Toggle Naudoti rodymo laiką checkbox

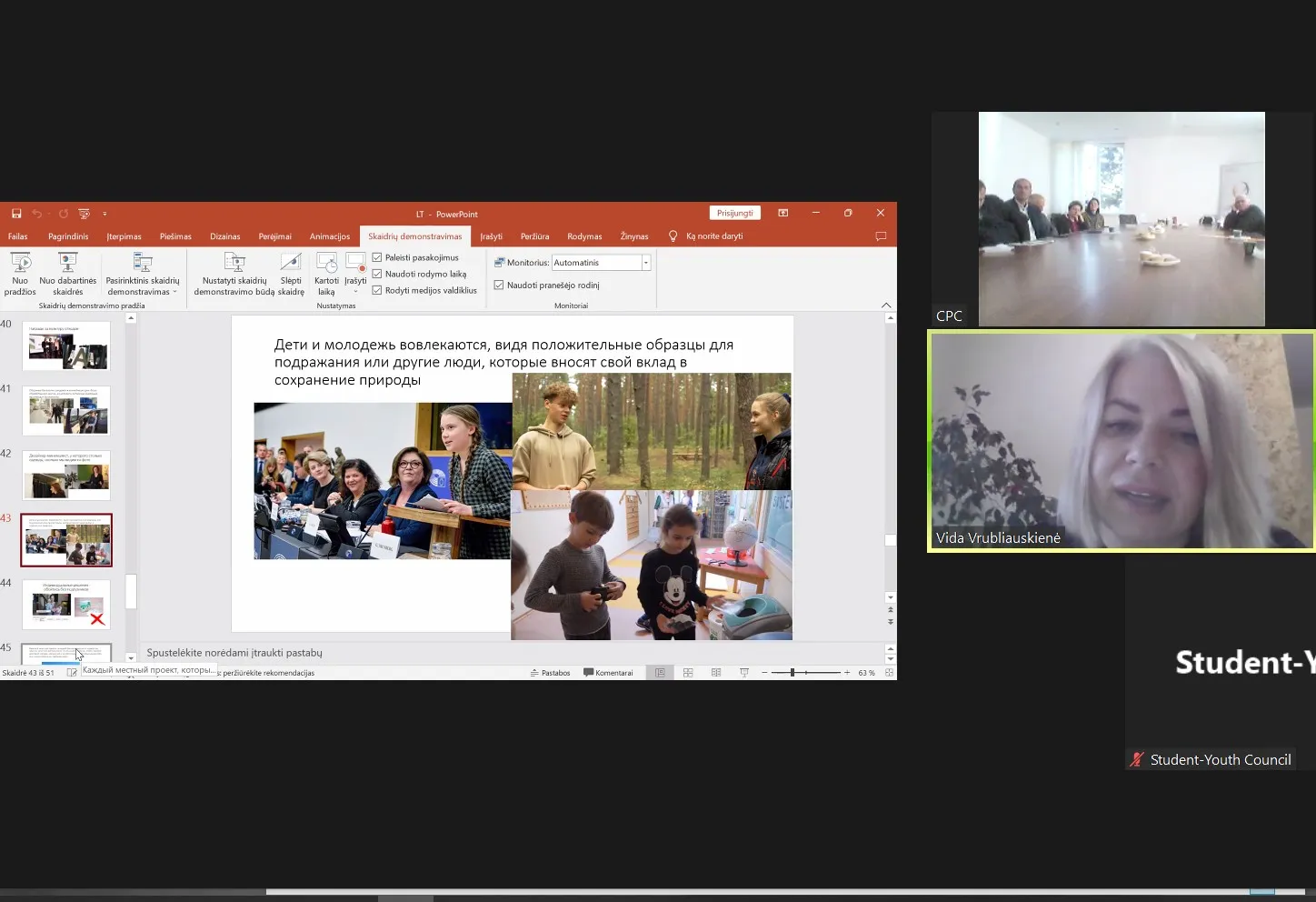(x=377, y=274)
